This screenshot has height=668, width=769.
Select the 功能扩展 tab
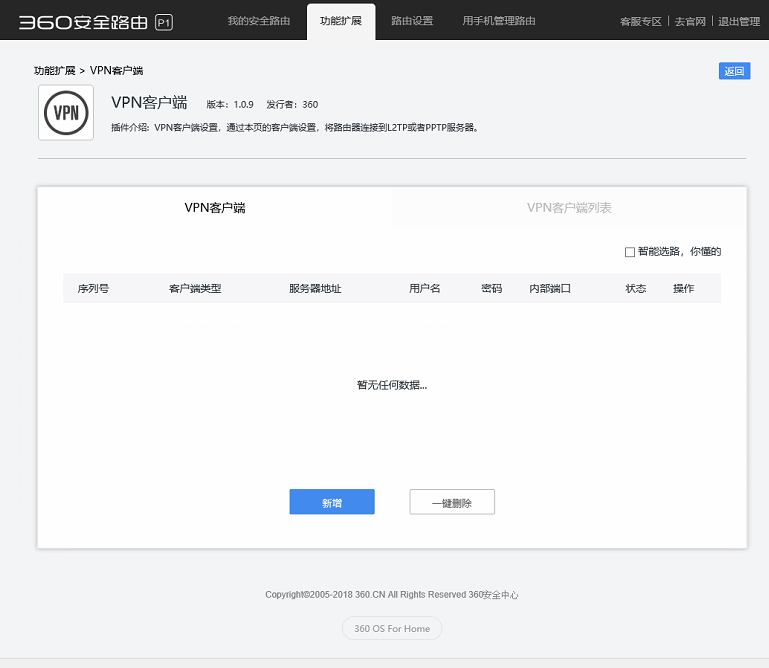341,21
